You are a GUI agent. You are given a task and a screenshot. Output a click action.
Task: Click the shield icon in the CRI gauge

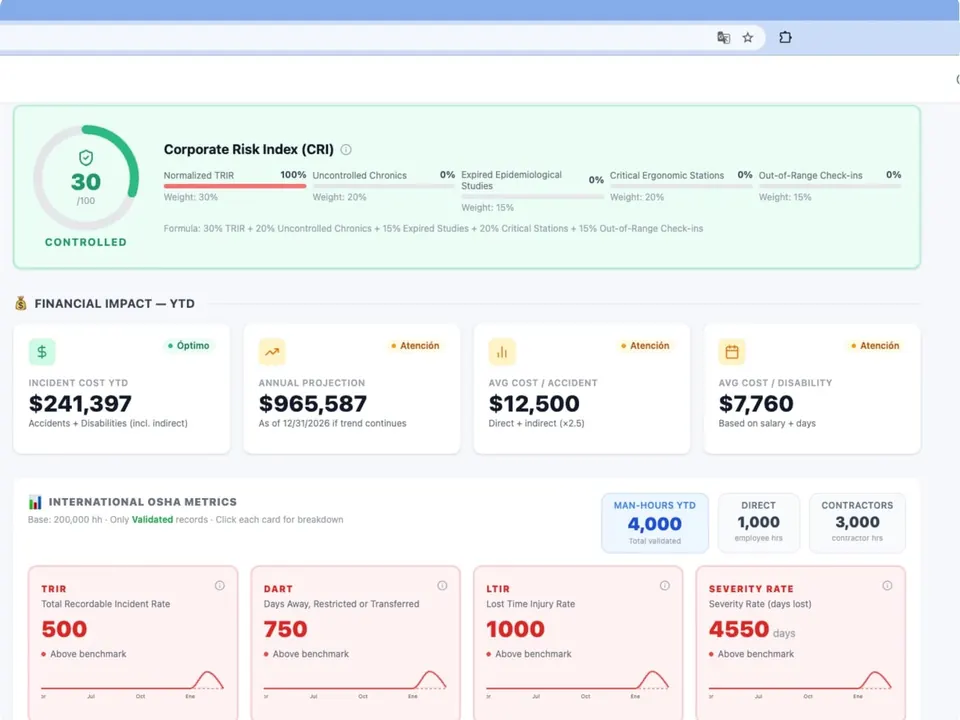click(86, 158)
